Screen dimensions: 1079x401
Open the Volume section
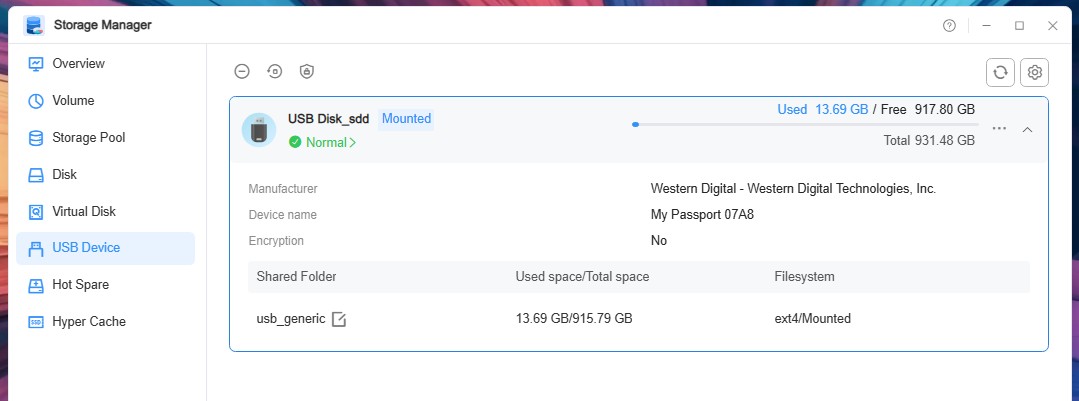coord(105,100)
